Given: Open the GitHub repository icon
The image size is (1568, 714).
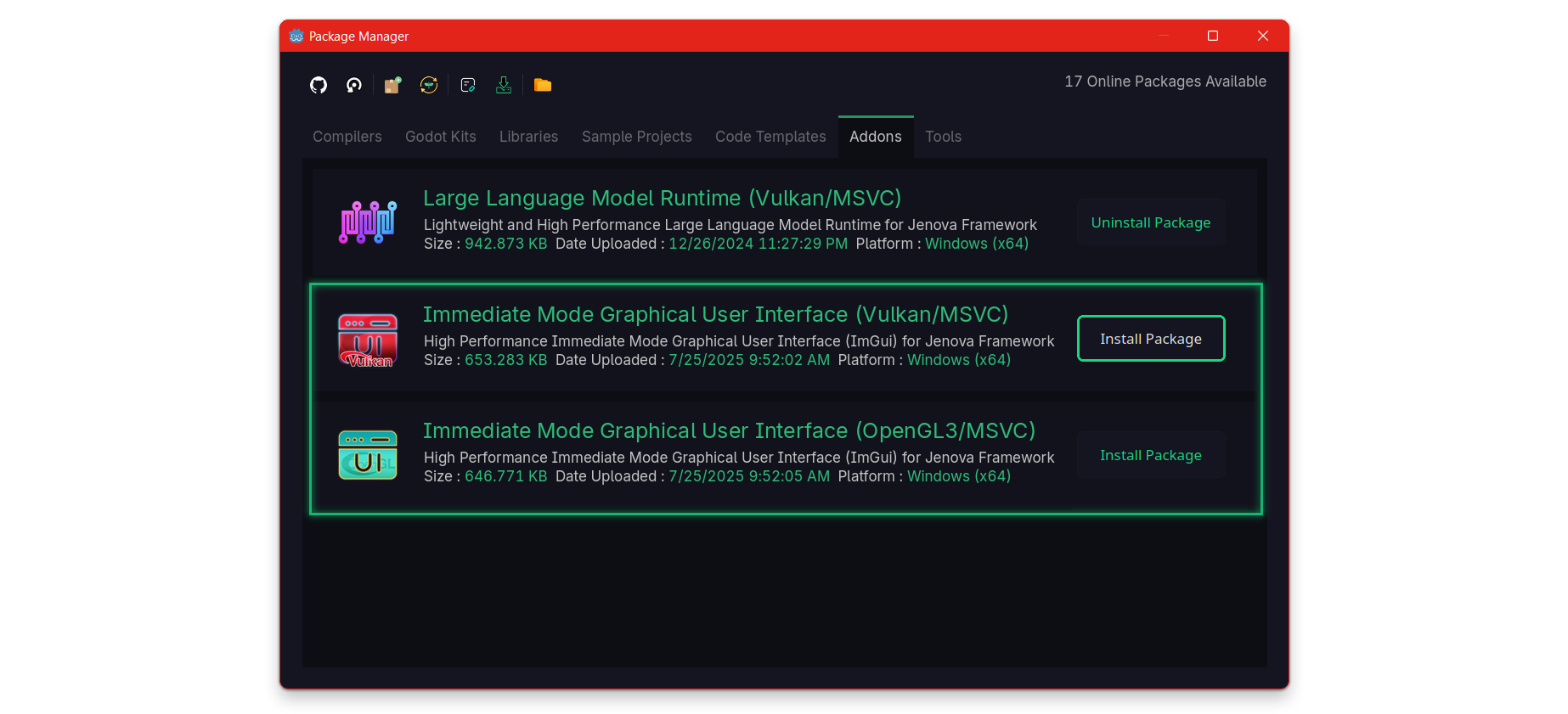Looking at the screenshot, I should tap(319, 85).
